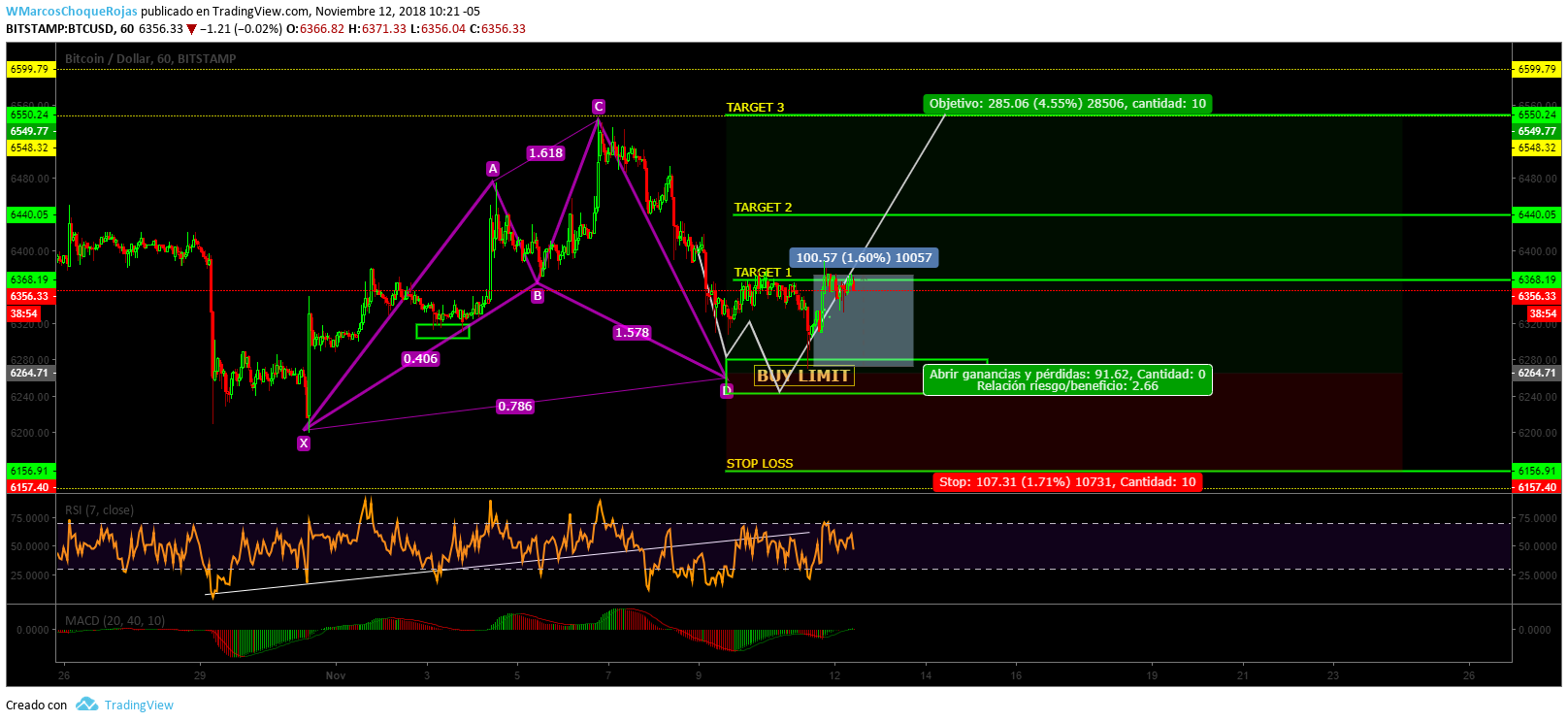Click the BUY LIMIT text box
This screenshot has width=1568, height=722.
point(803,376)
